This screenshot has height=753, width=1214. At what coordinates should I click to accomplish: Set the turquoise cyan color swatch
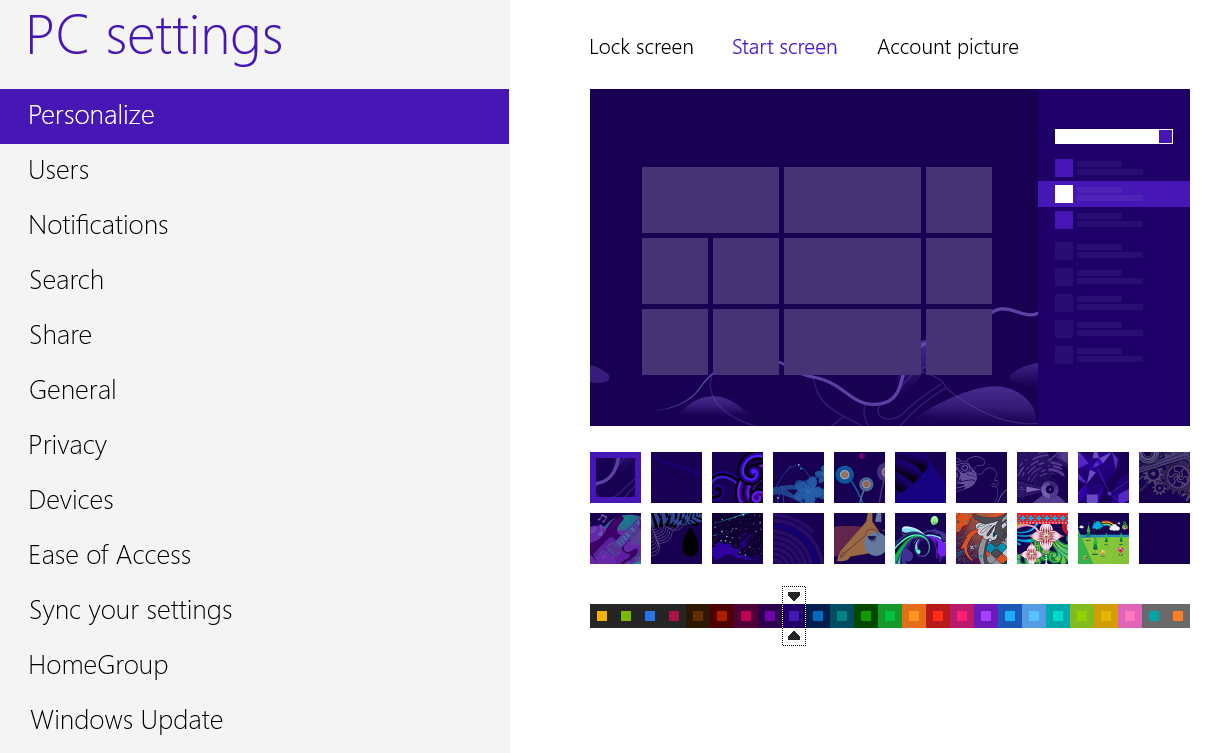(x=1058, y=616)
